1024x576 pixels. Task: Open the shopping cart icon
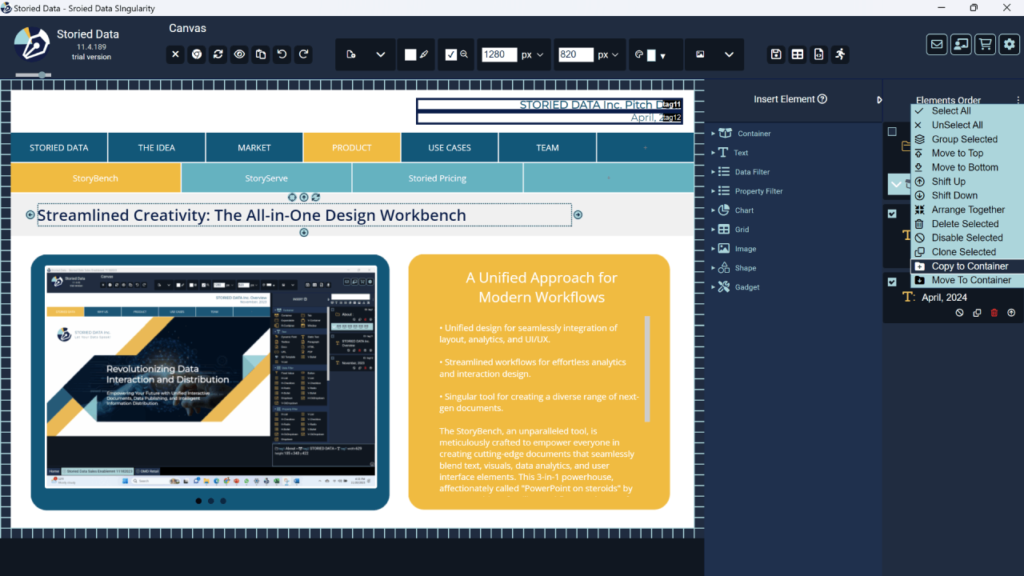(x=985, y=44)
